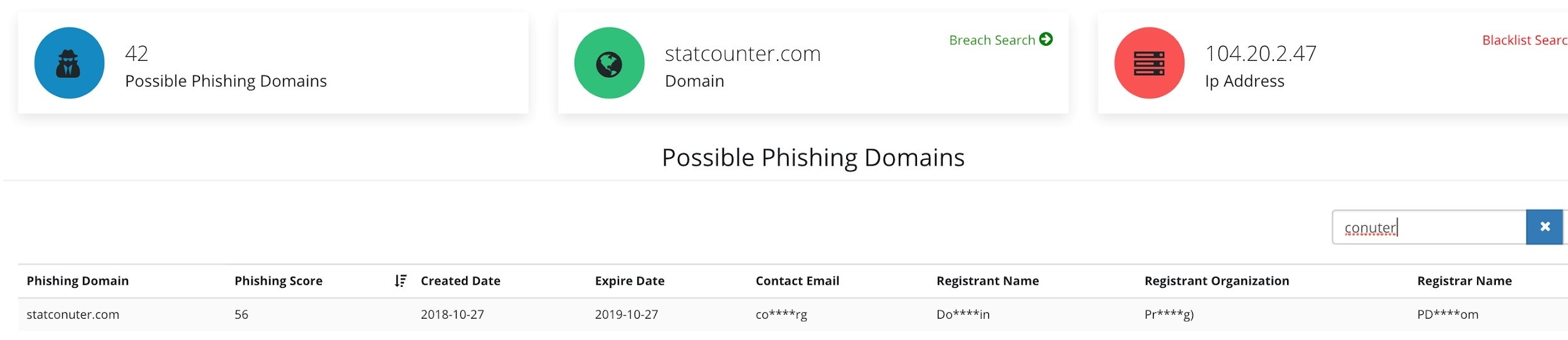The height and width of the screenshot is (340, 1568).
Task: Sort by Contact Email column header
Action: coord(797,281)
